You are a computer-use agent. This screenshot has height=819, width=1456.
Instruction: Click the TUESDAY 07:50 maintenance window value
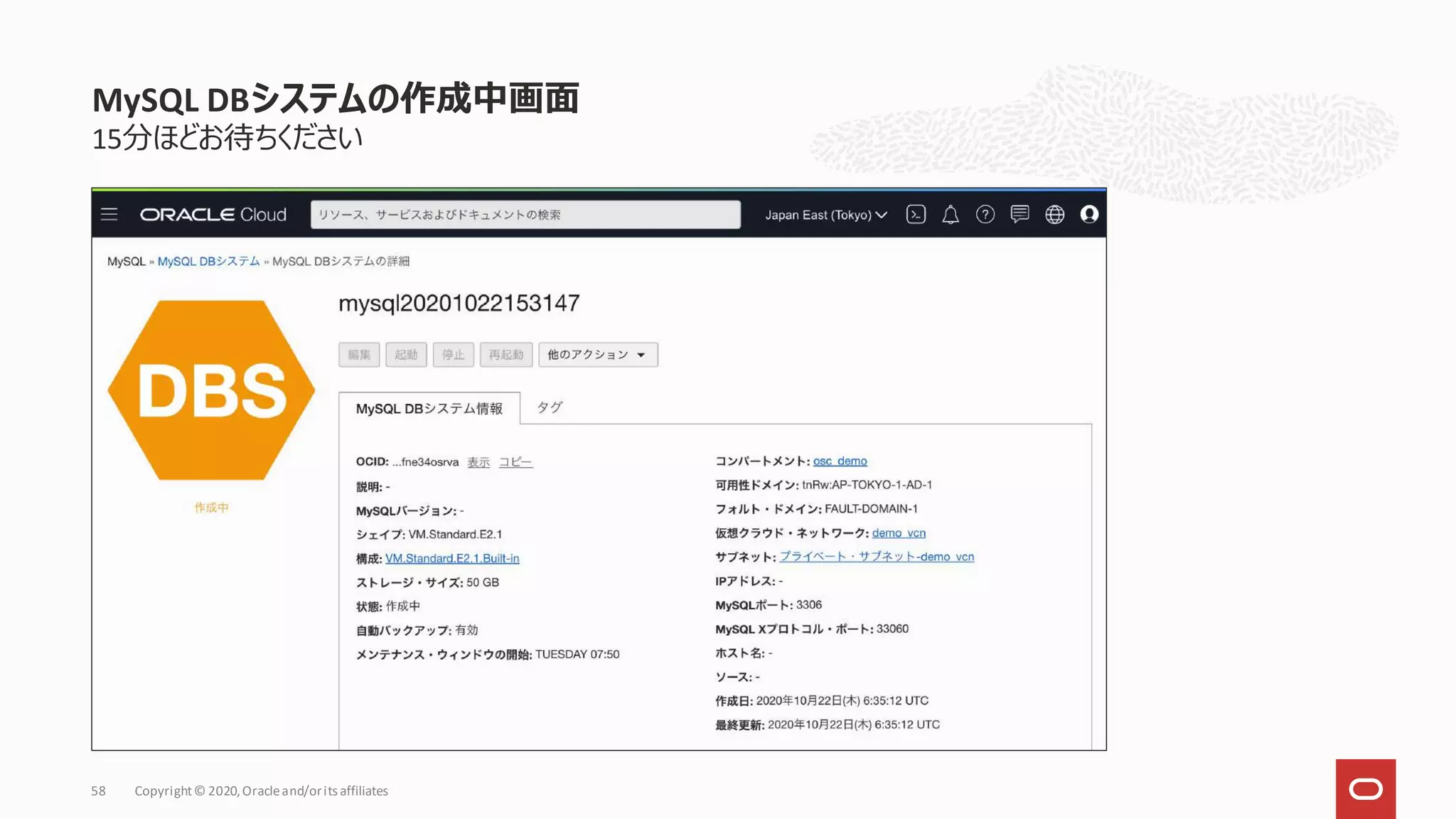577,654
